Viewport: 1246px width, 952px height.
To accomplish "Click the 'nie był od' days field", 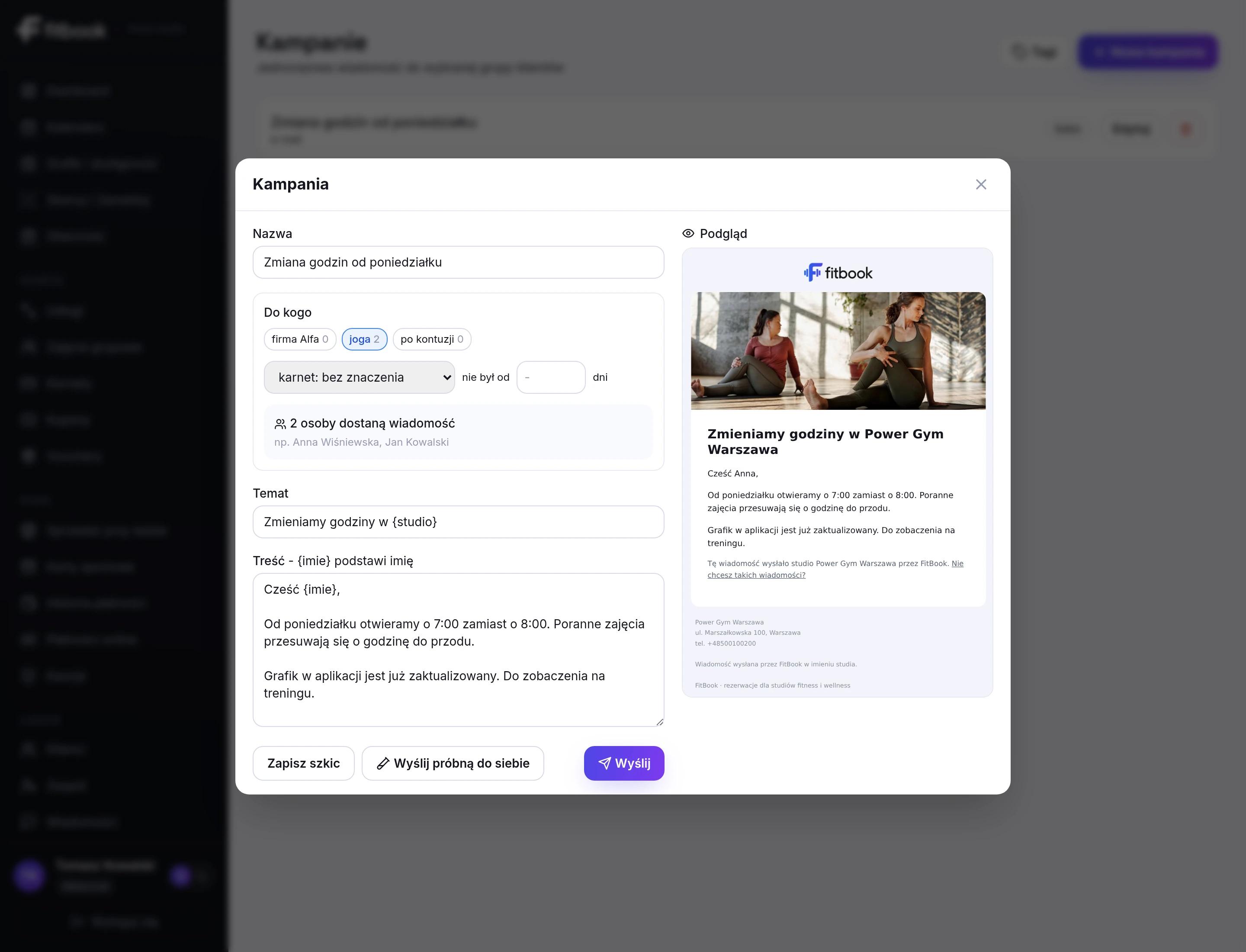I will (x=551, y=377).
